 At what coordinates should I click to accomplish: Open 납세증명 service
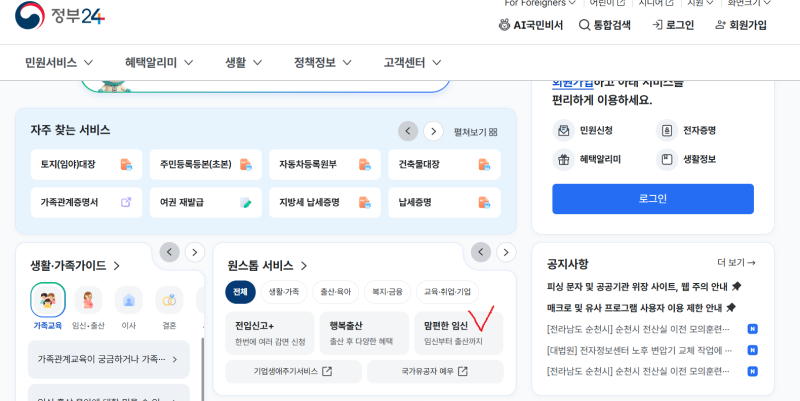pyautogui.click(x=444, y=203)
